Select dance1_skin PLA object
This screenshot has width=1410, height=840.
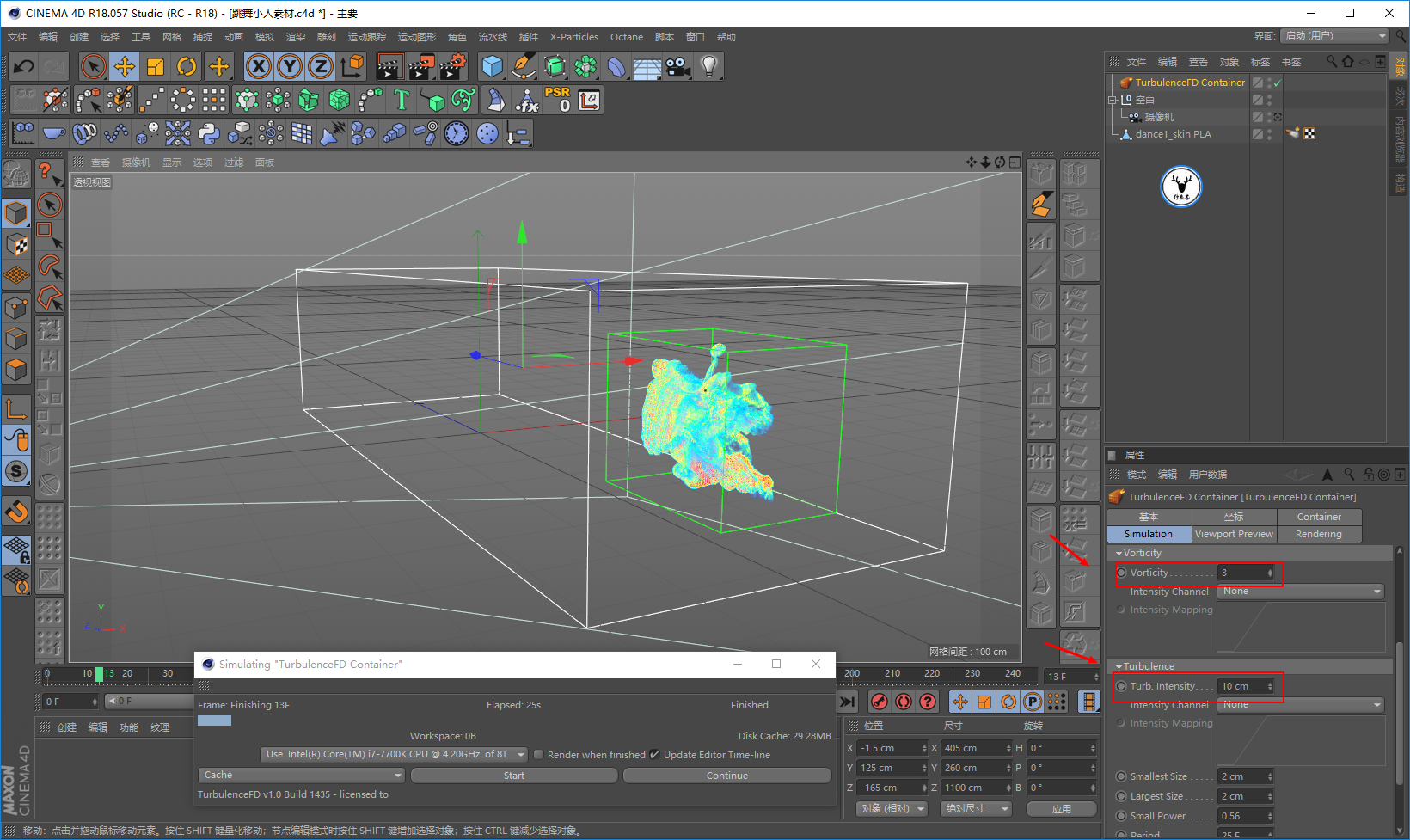(1173, 134)
